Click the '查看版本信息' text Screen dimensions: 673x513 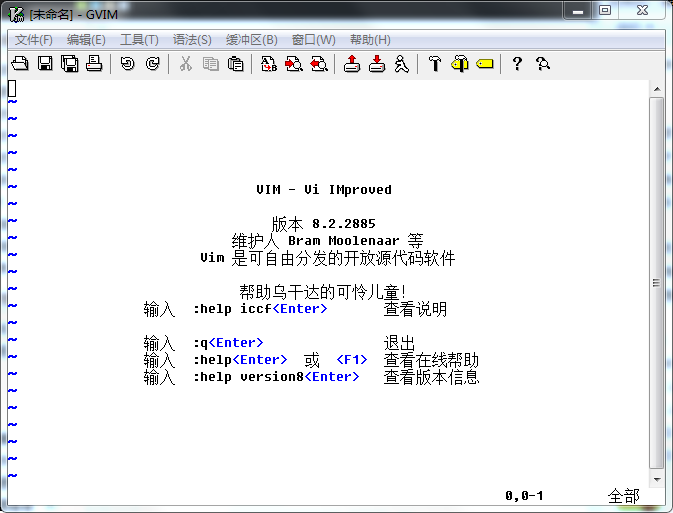pos(431,377)
